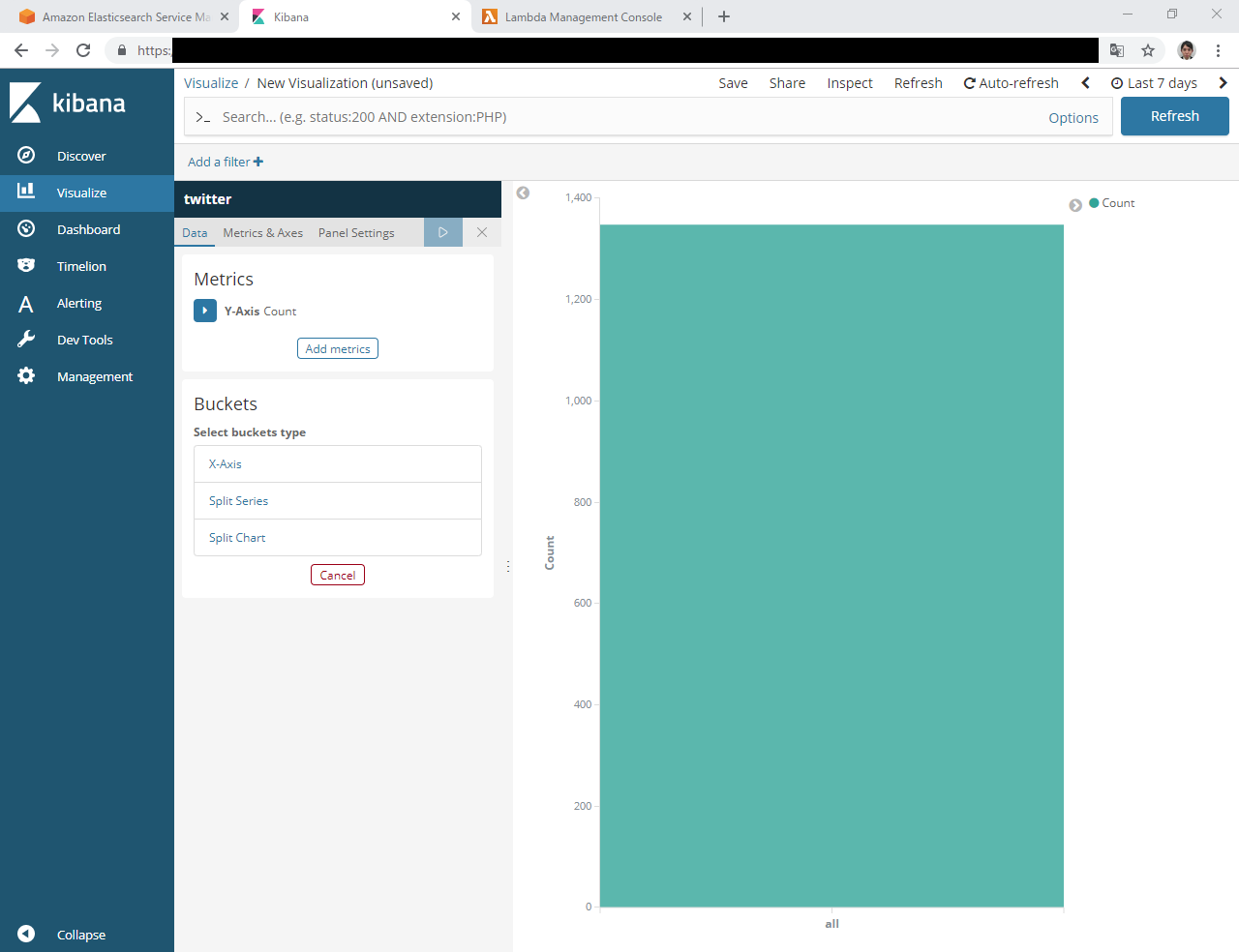Open the Last 7 days time picker
Viewport: 1239px width, 952px height.
click(1154, 83)
